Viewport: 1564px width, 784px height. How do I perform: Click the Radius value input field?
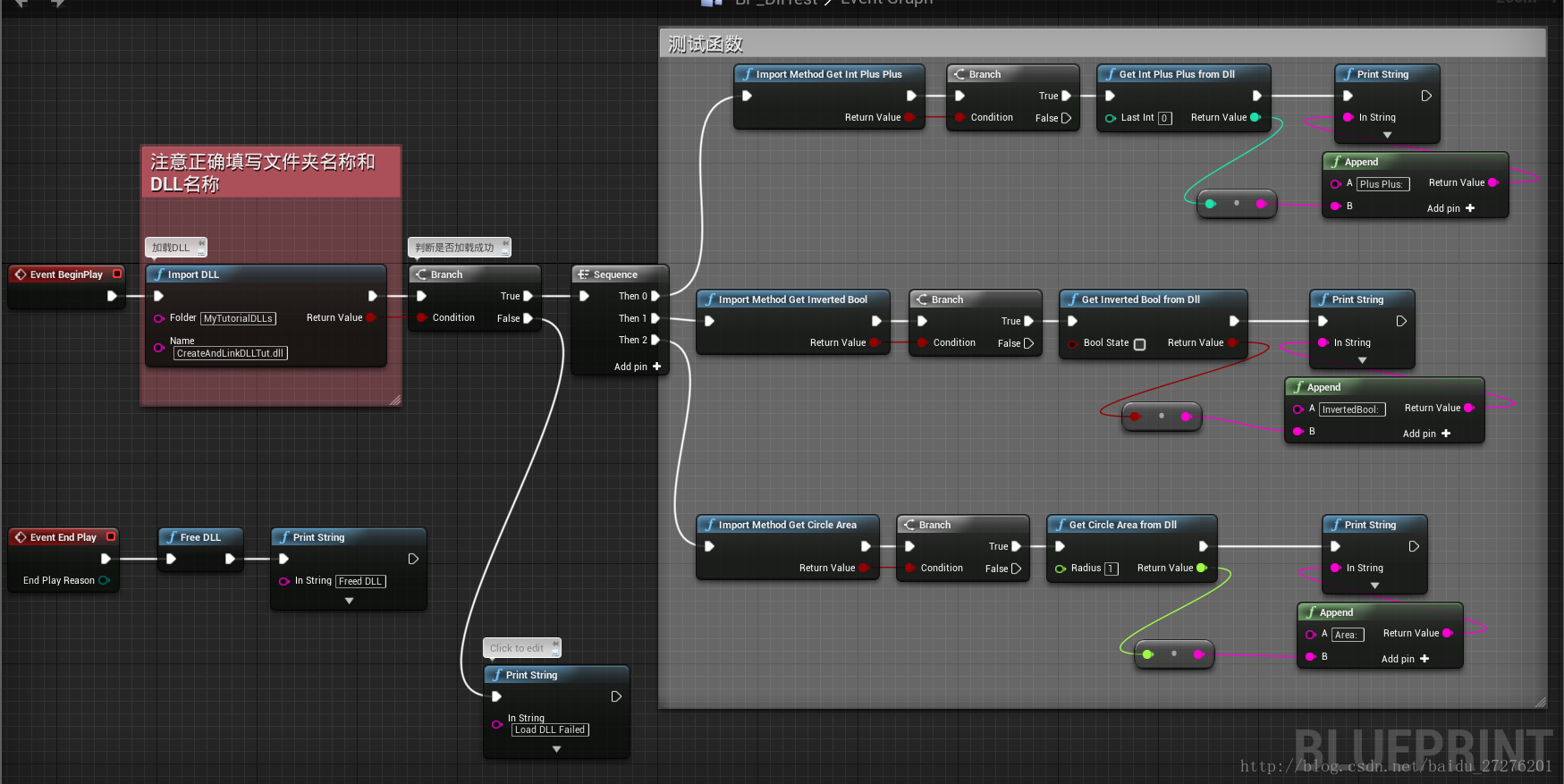pyautogui.click(x=1112, y=569)
